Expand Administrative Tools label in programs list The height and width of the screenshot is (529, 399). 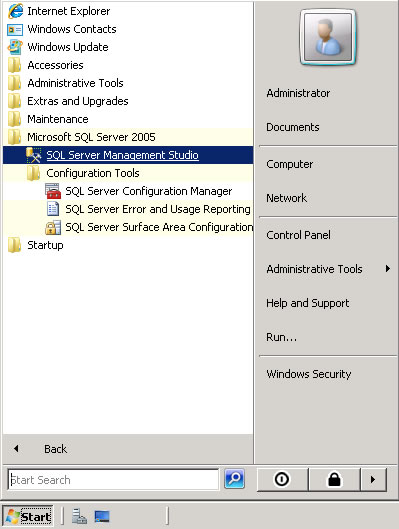[x=75, y=83]
